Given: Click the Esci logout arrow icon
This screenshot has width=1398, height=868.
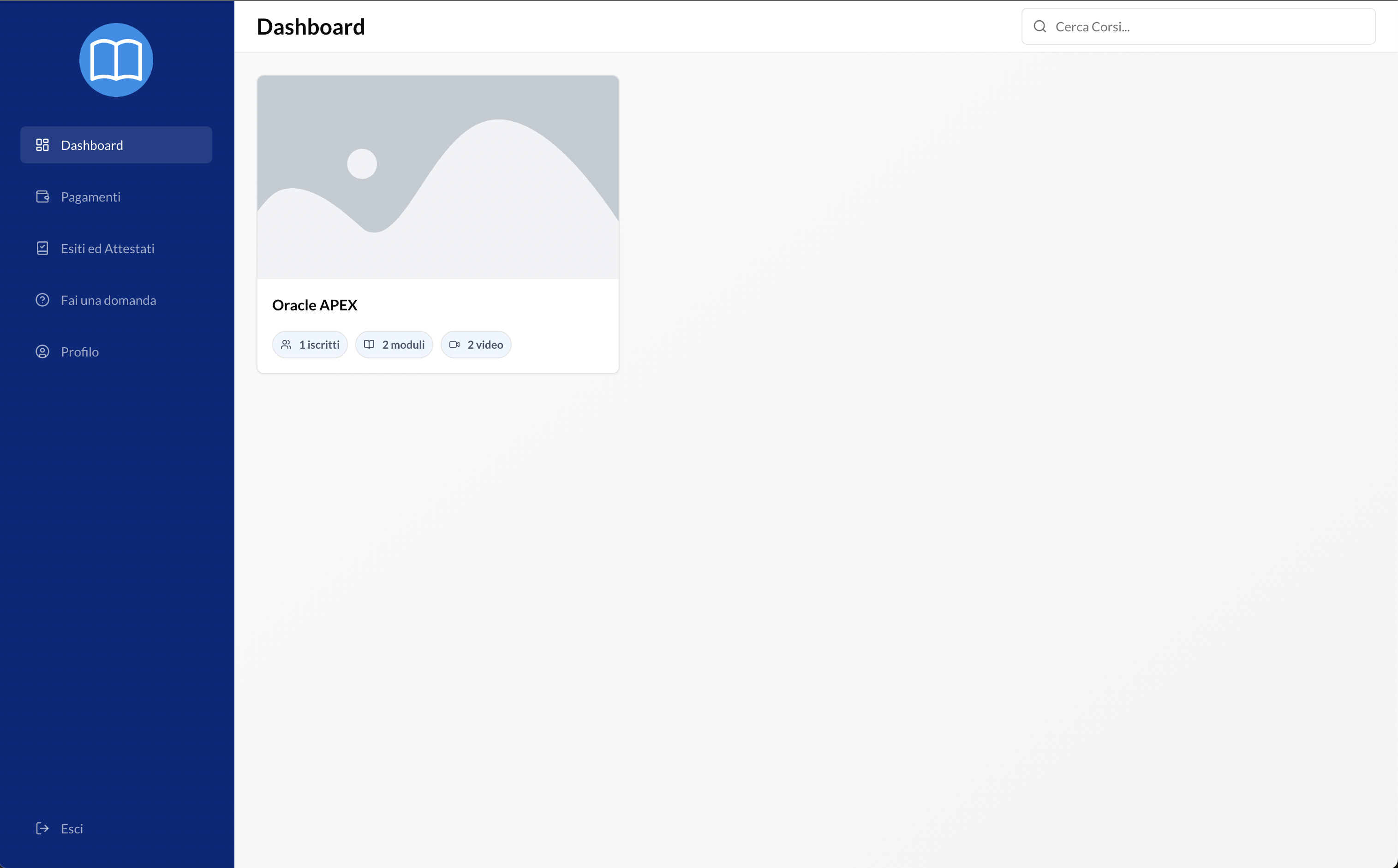Looking at the screenshot, I should pyautogui.click(x=42, y=828).
